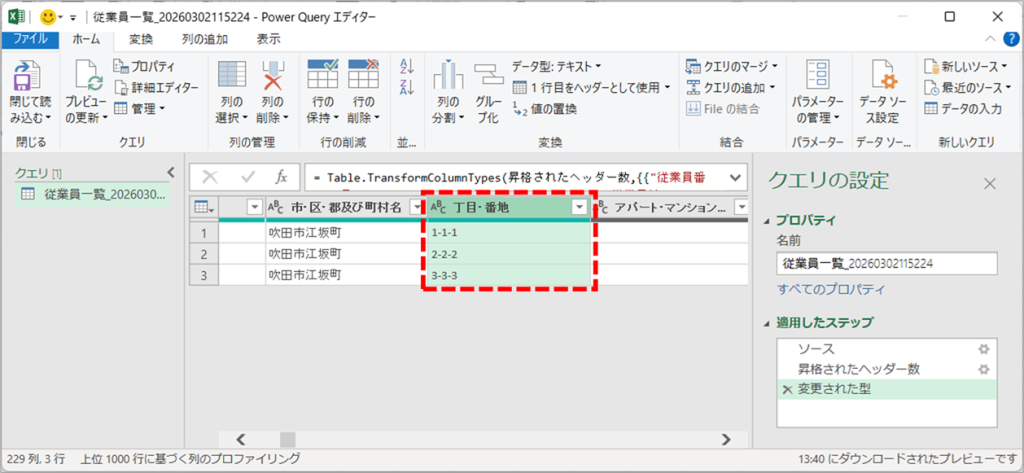Open the クエリのマージ dropdown
The width and height of the screenshot is (1024, 473).
pyautogui.click(x=732, y=66)
